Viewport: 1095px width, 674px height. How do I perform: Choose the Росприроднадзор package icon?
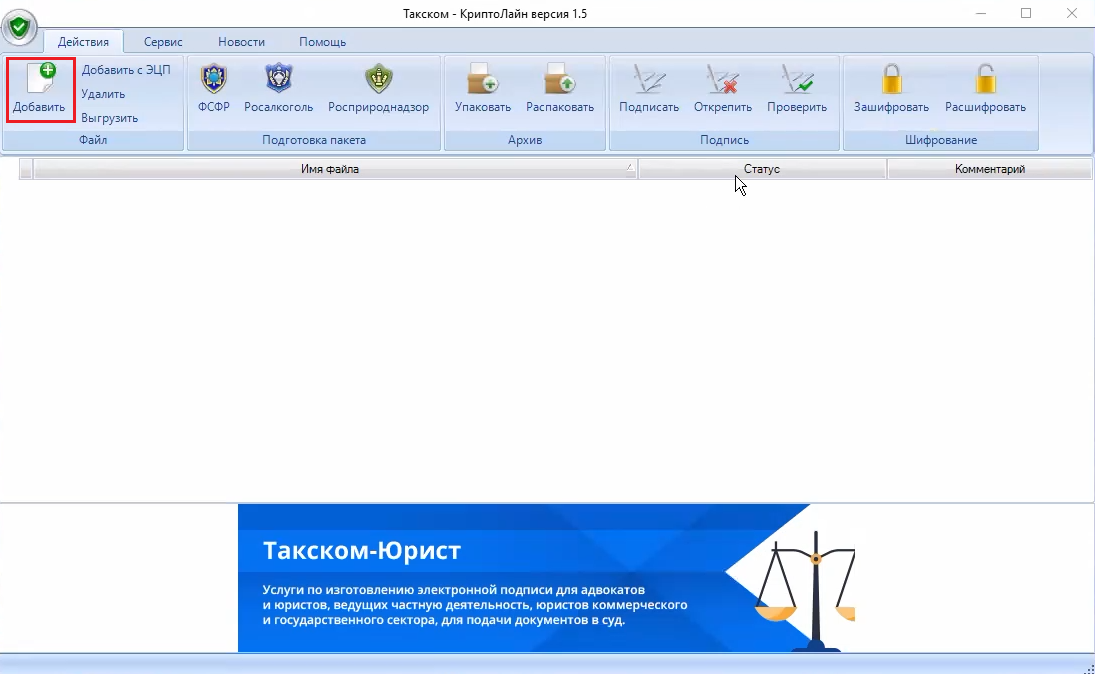(378, 80)
